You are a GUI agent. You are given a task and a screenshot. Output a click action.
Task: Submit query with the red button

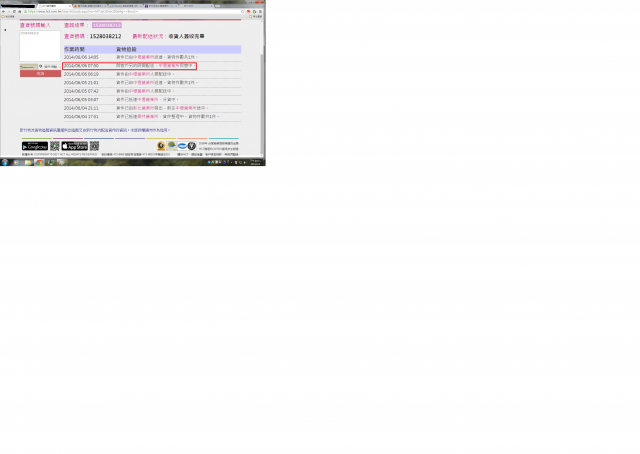click(x=40, y=73)
